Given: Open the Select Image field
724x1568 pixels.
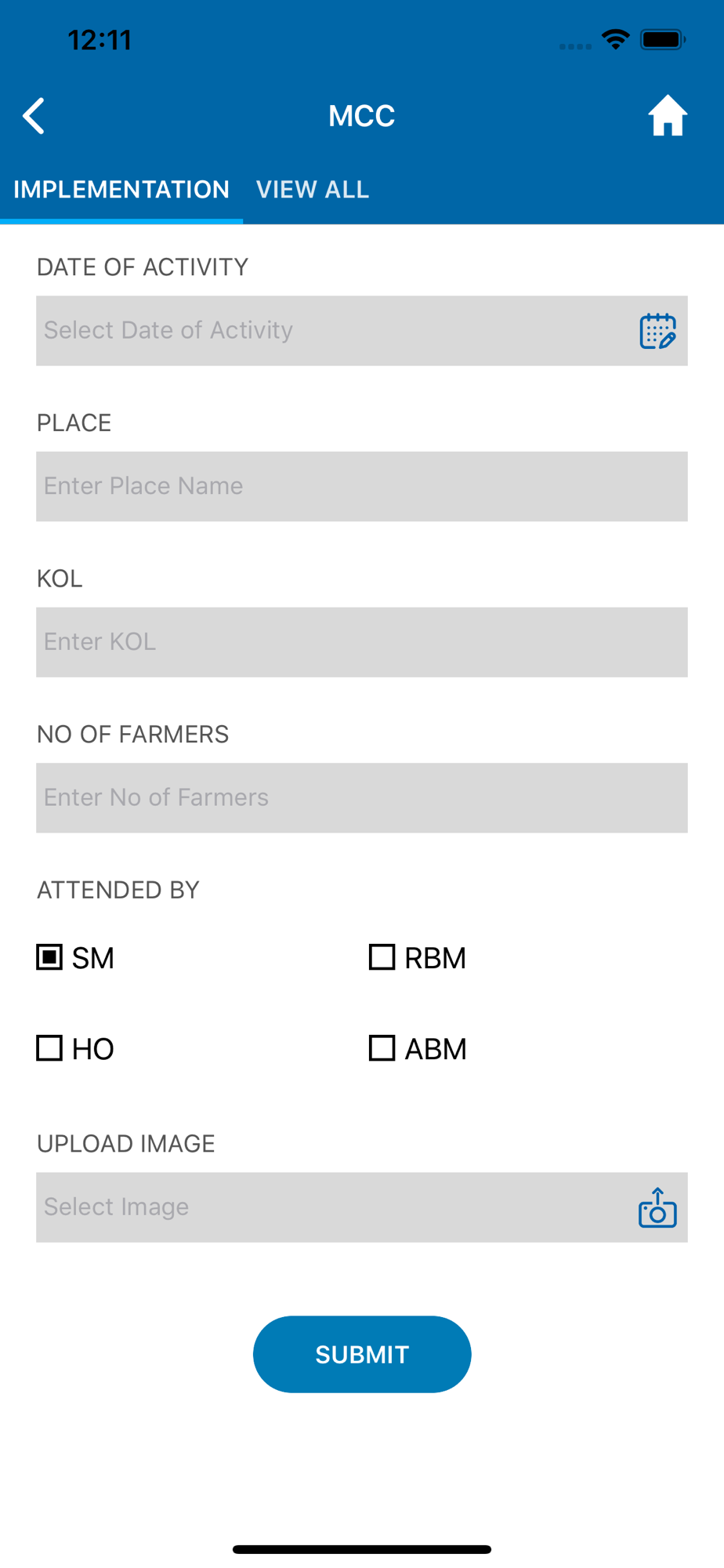Looking at the screenshot, I should click(x=329, y=1207).
